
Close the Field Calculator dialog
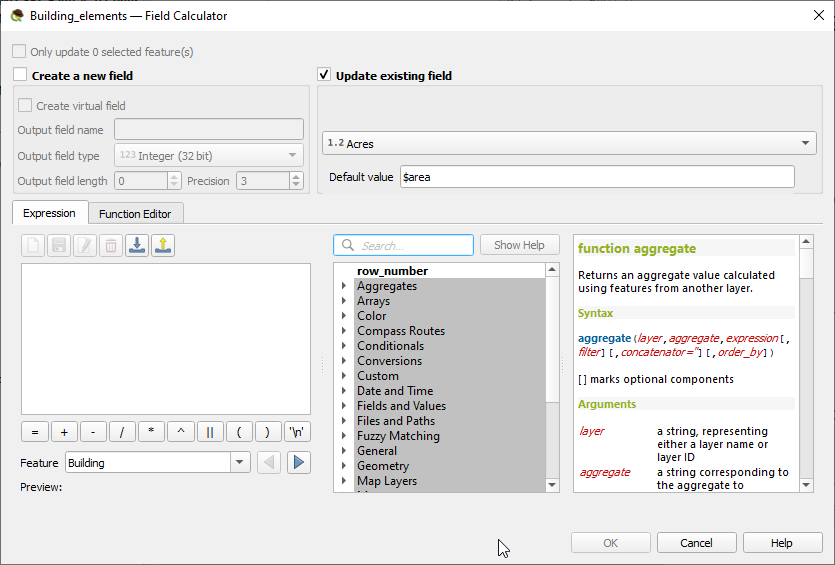[x=819, y=15]
